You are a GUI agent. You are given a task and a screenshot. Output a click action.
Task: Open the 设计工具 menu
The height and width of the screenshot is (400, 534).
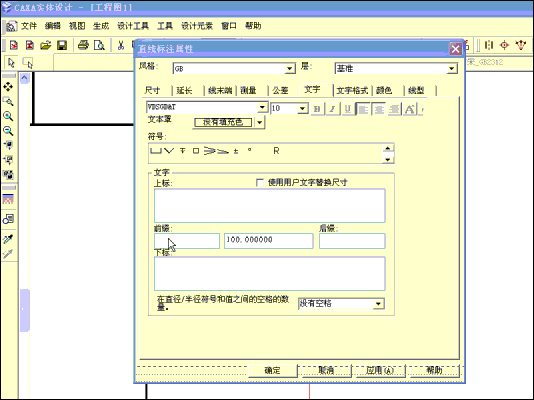(x=133, y=26)
